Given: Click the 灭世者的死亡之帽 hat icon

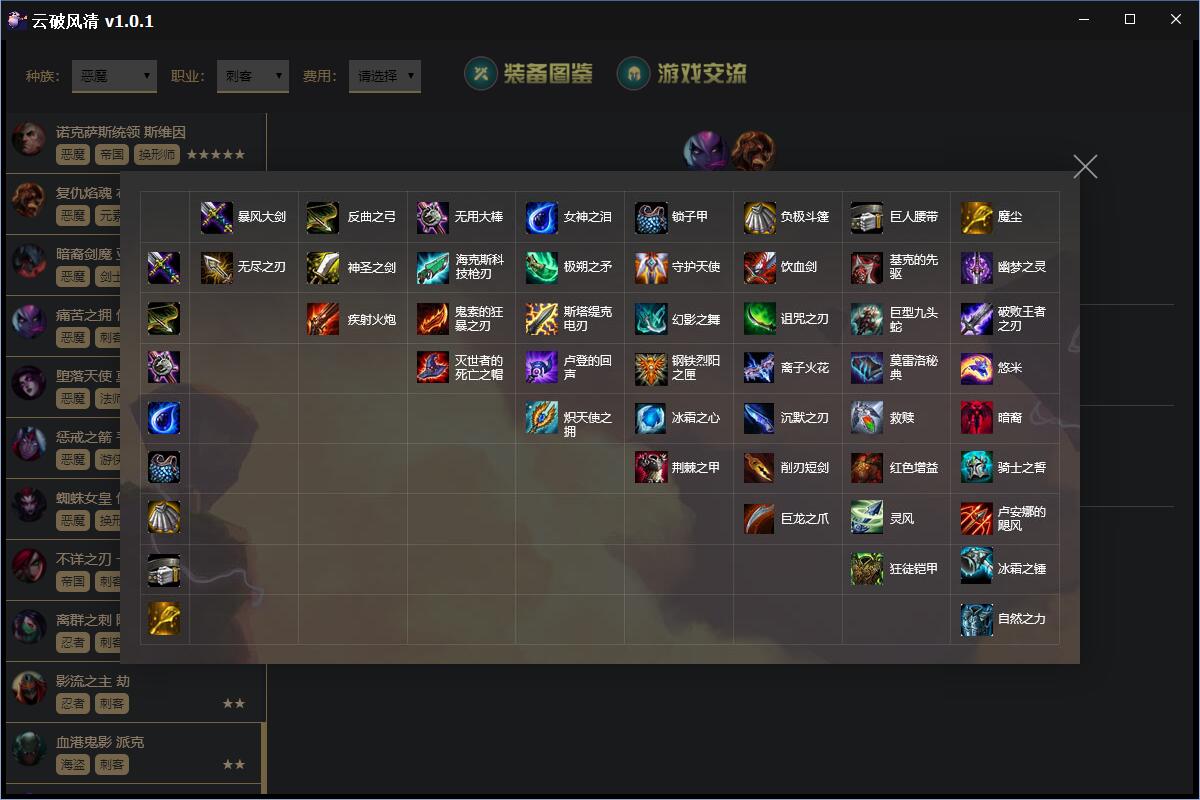Looking at the screenshot, I should pyautogui.click(x=433, y=367).
